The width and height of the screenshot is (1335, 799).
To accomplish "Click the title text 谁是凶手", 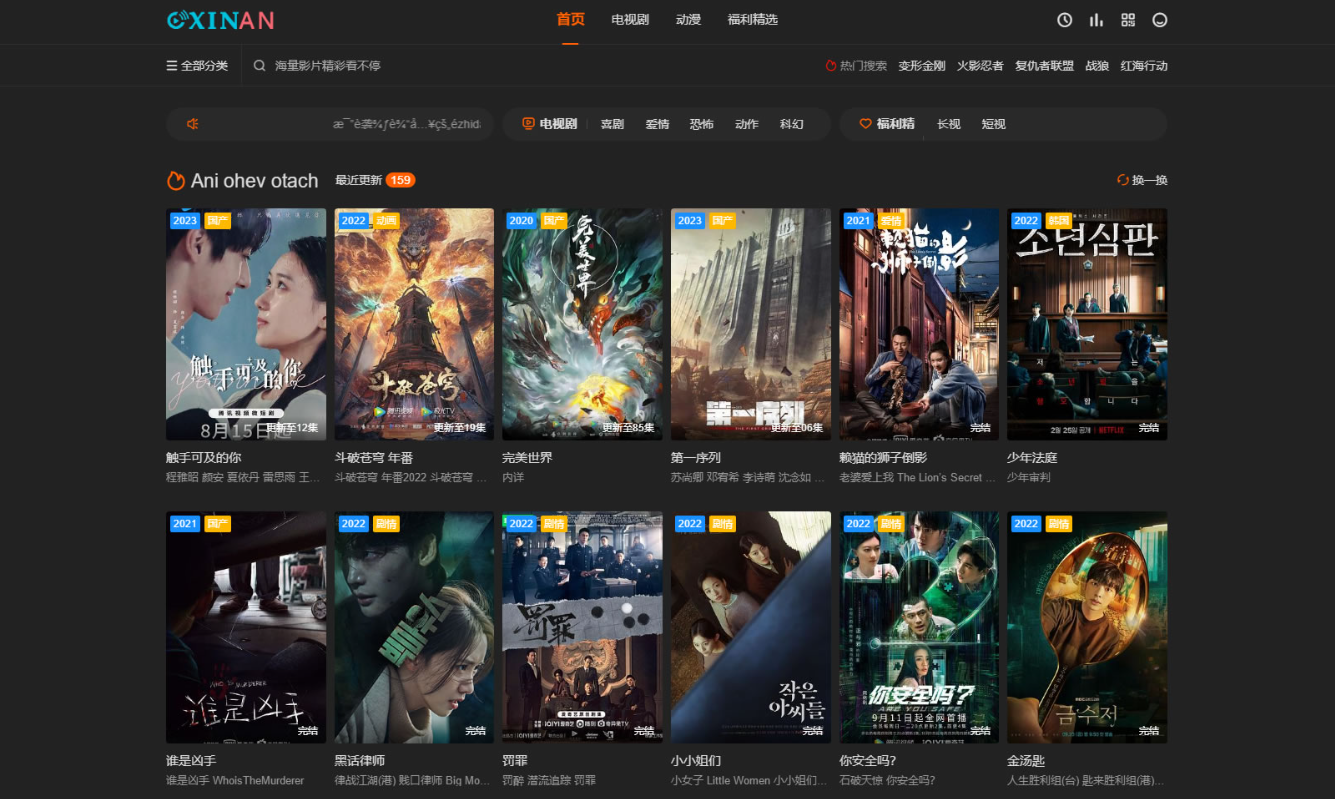I will pos(191,761).
